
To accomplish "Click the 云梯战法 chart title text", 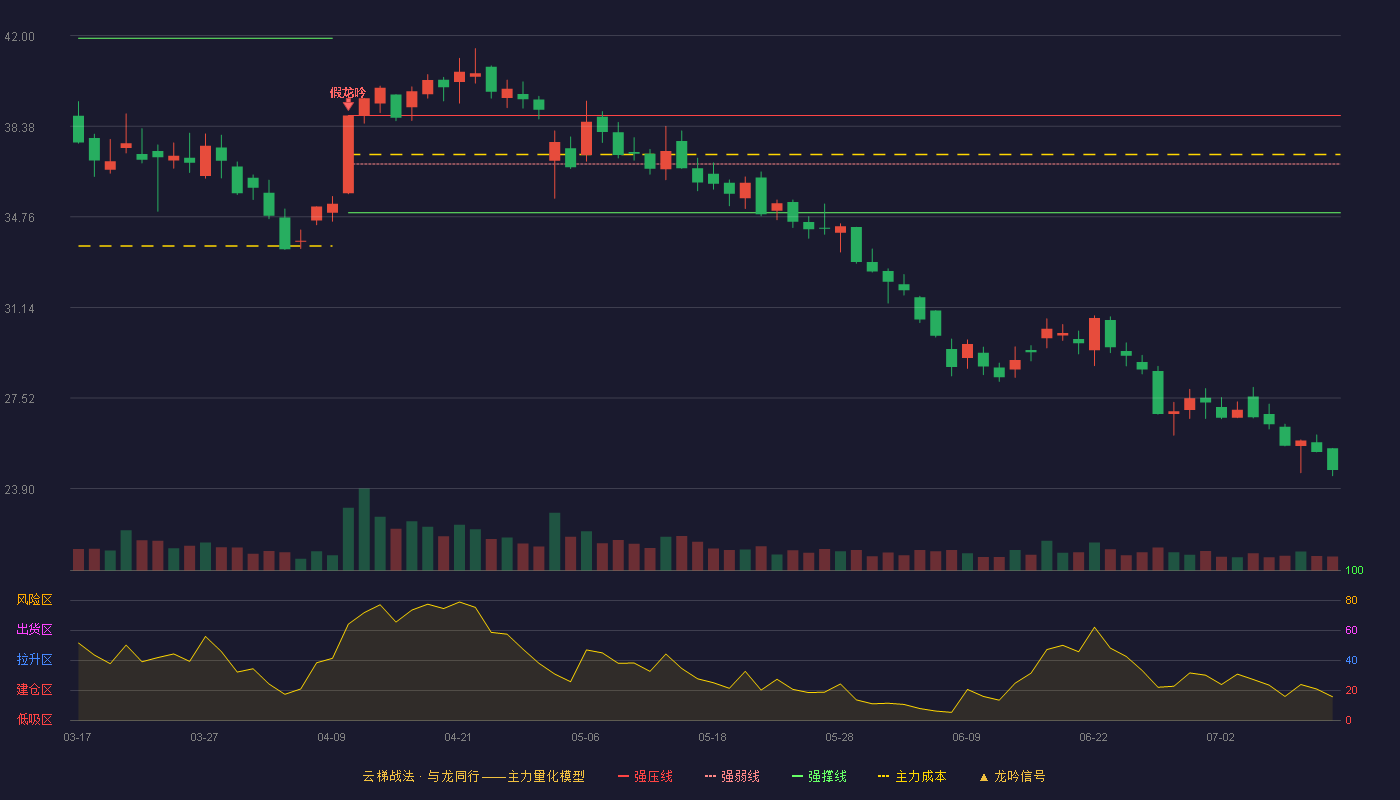I will click(388, 777).
